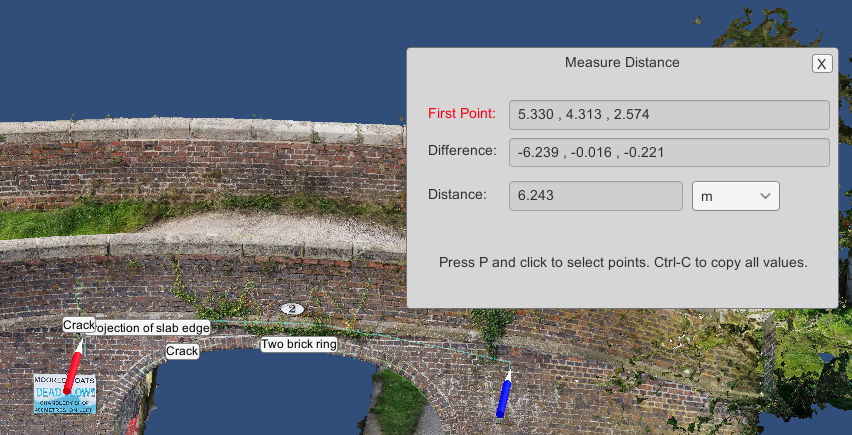Click the Crack label beside the arch
Viewport: 852px width, 435px height.
[182, 351]
